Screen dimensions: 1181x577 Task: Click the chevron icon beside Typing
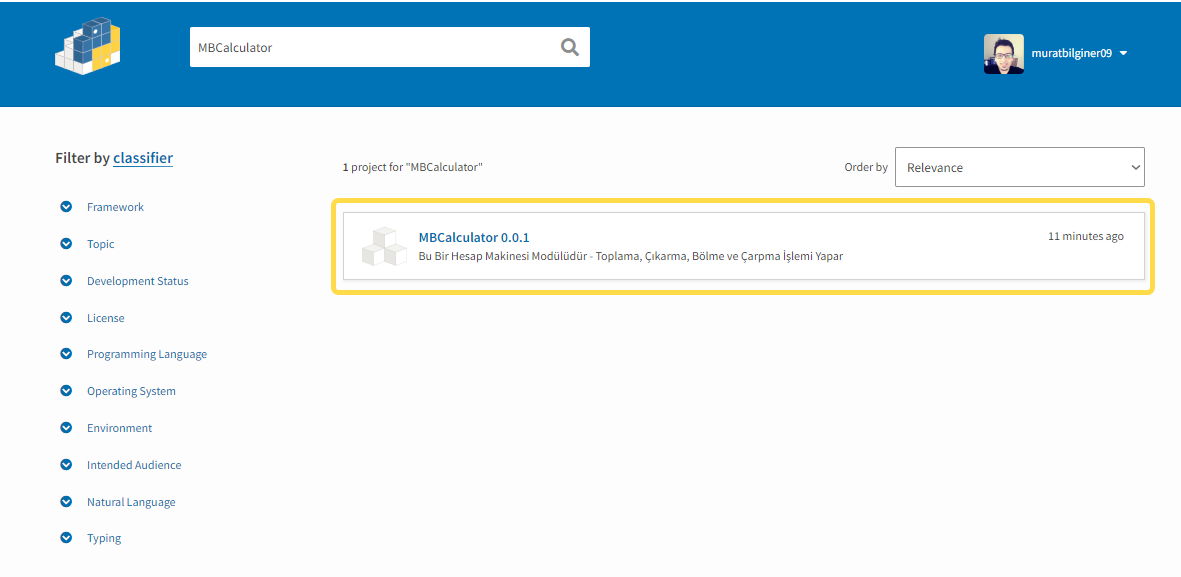66,538
